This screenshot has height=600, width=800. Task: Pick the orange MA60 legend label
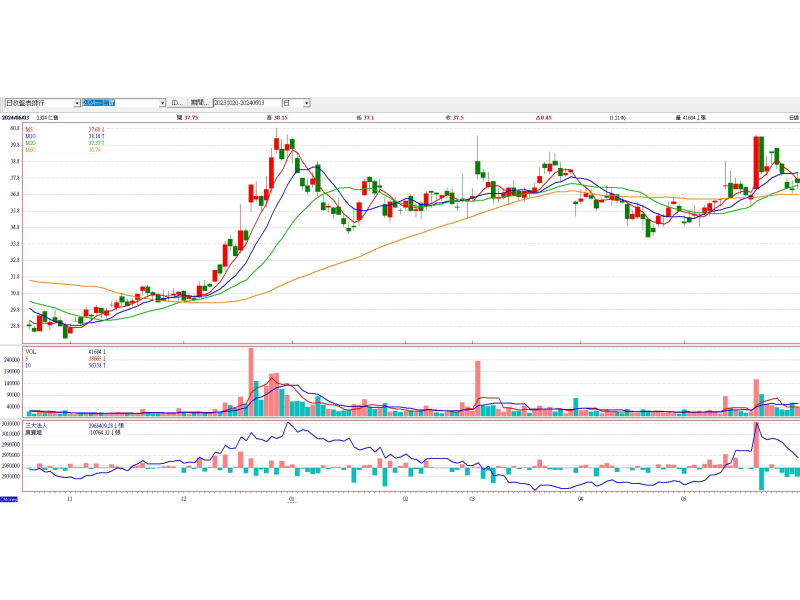pyautogui.click(x=31, y=150)
